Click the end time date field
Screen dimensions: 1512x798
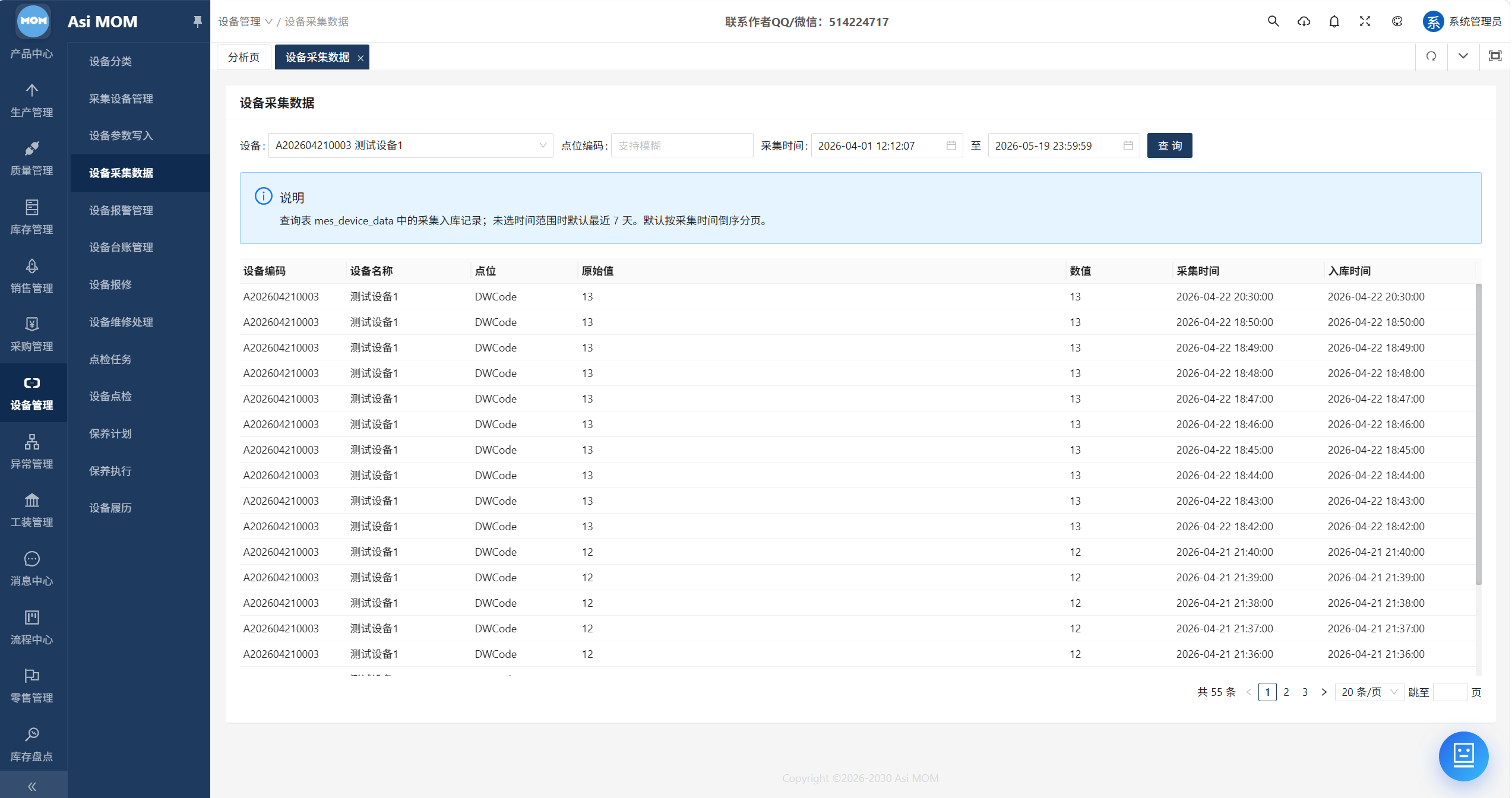tap(1064, 145)
